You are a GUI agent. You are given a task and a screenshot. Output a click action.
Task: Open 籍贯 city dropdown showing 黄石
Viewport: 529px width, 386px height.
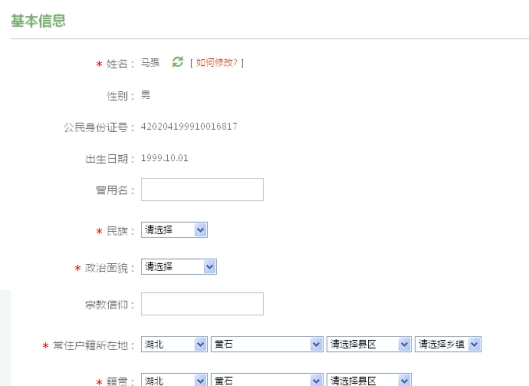pos(267,380)
